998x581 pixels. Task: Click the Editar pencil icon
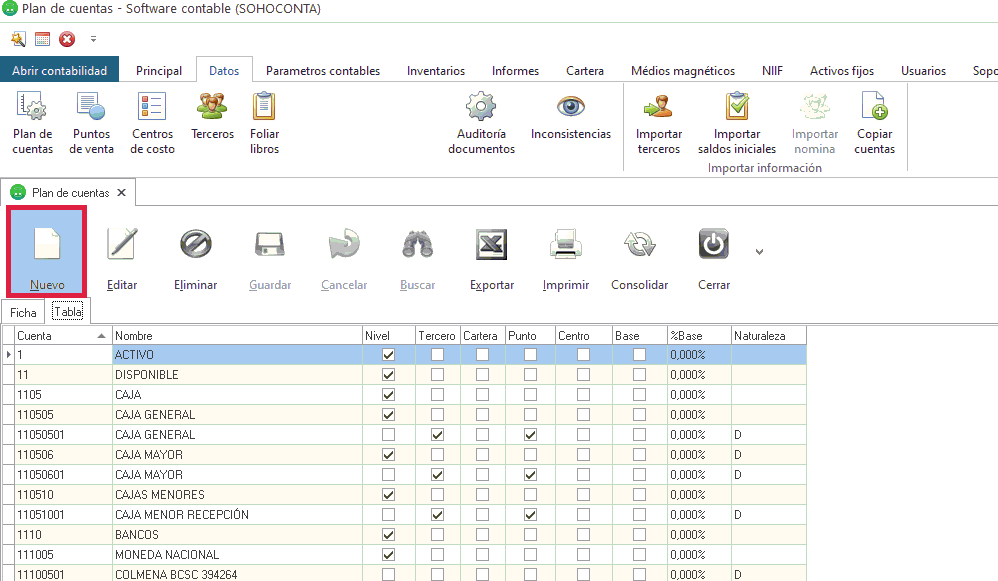(122, 245)
